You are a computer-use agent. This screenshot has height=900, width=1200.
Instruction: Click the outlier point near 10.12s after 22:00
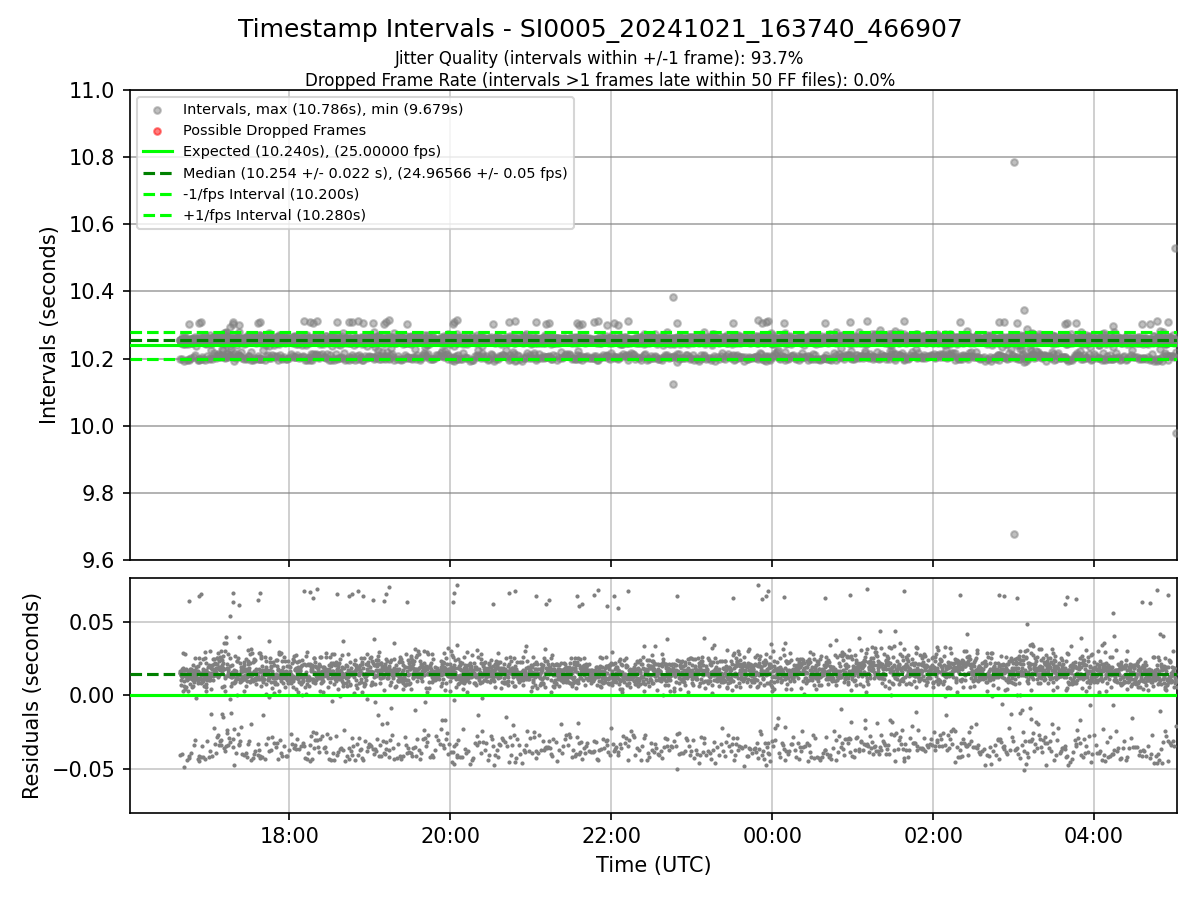point(673,384)
